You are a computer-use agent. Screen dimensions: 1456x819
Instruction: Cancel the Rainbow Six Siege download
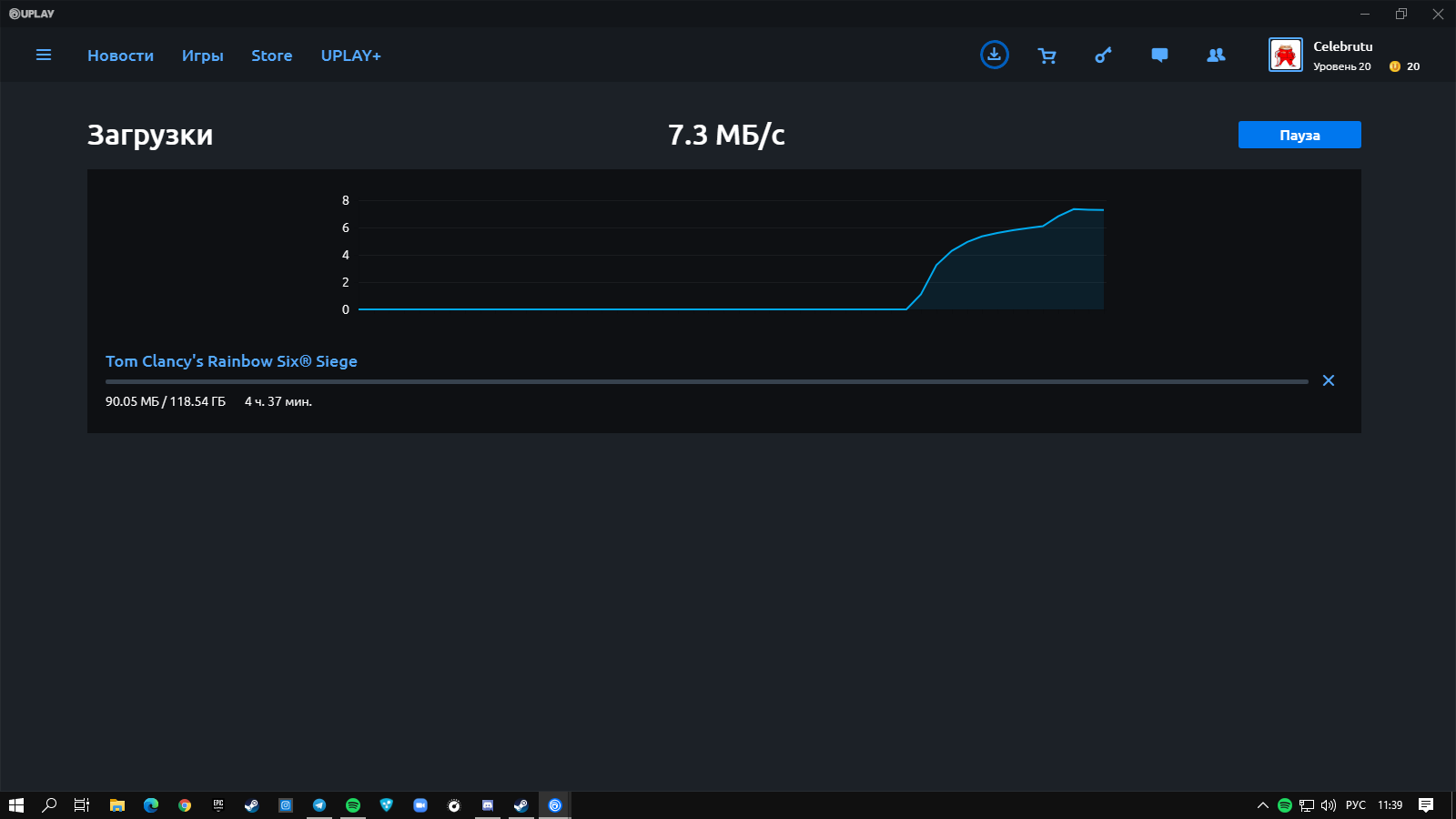pos(1329,380)
